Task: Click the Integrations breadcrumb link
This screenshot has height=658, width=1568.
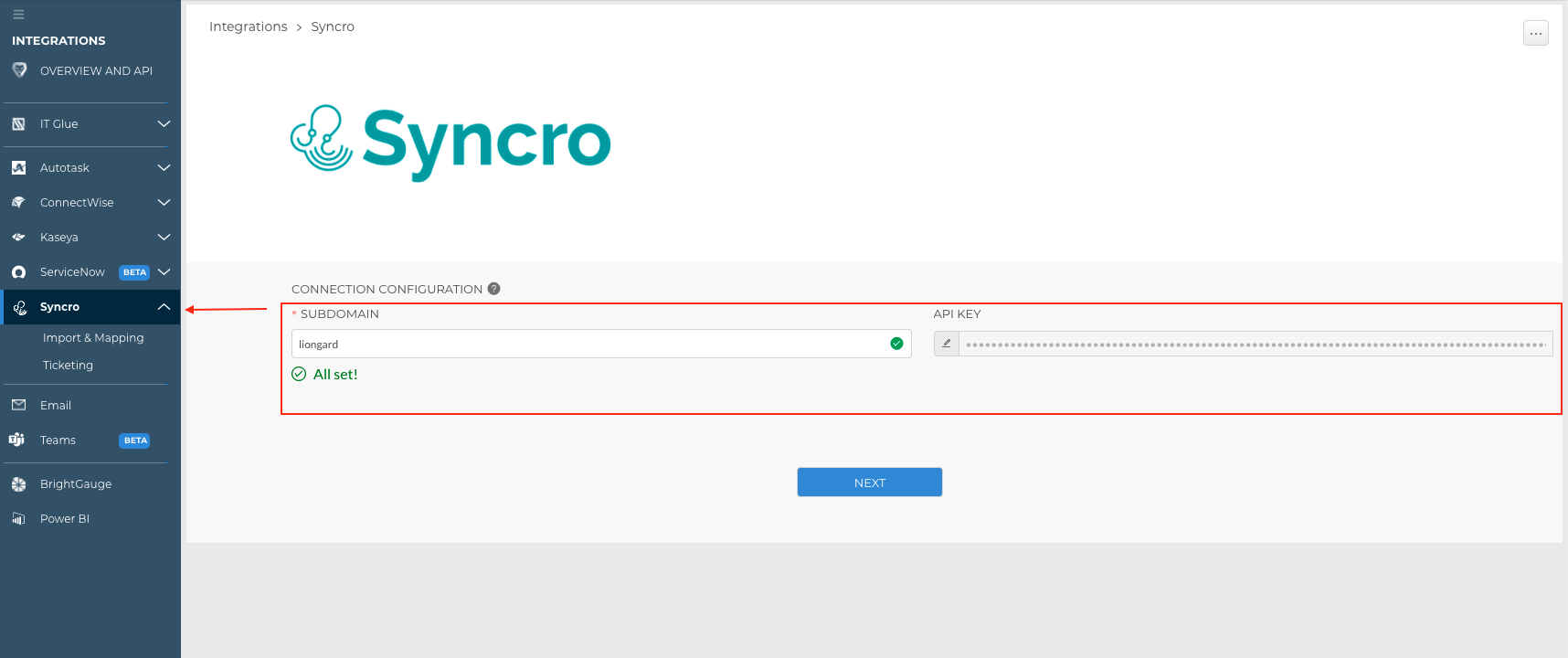Action: (x=248, y=27)
